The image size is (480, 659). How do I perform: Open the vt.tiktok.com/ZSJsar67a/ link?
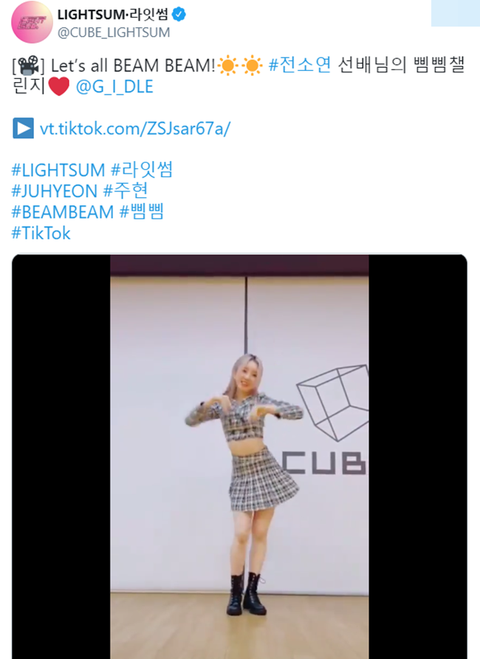point(135,128)
